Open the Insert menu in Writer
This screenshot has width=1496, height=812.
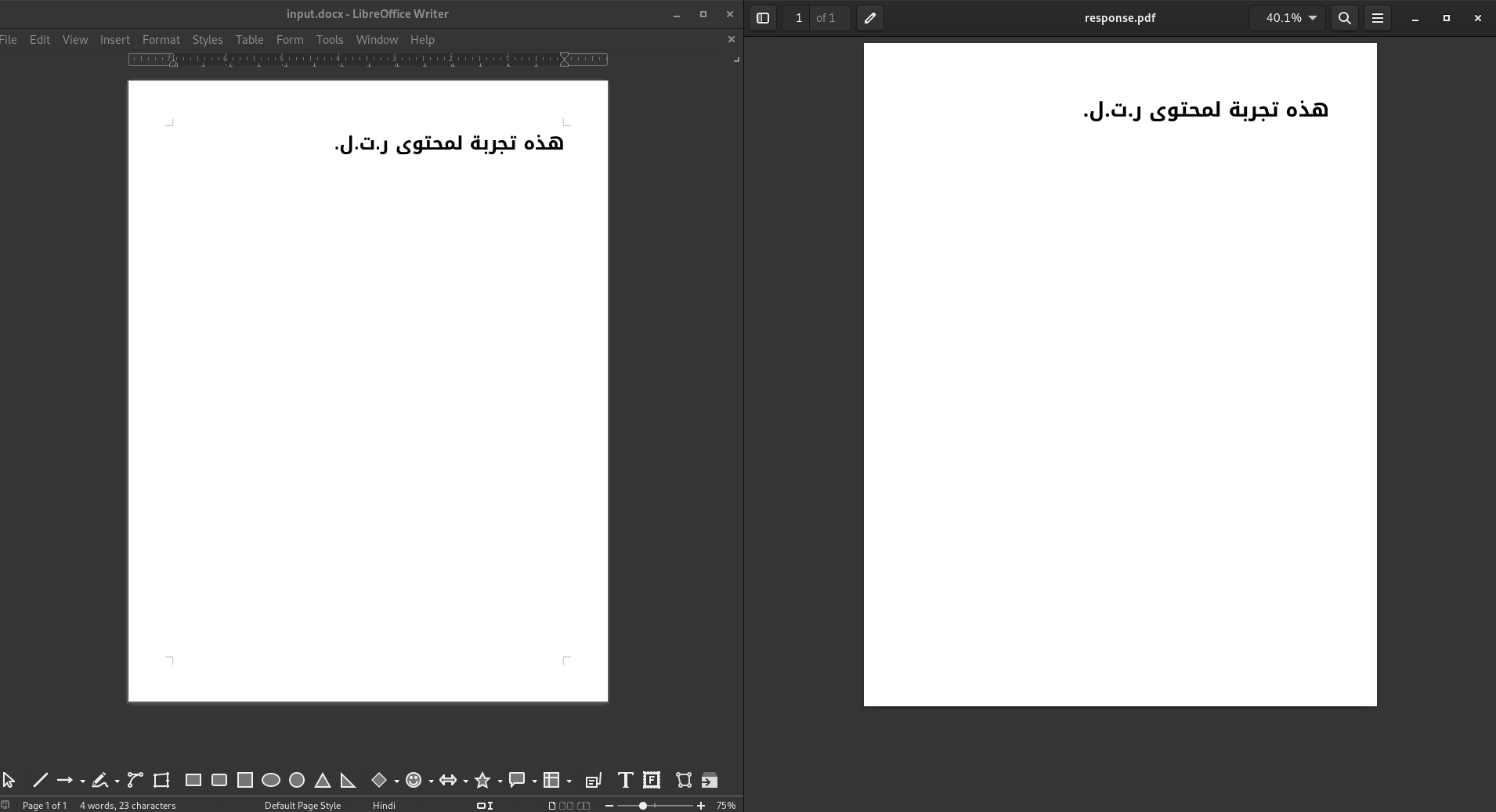click(115, 39)
